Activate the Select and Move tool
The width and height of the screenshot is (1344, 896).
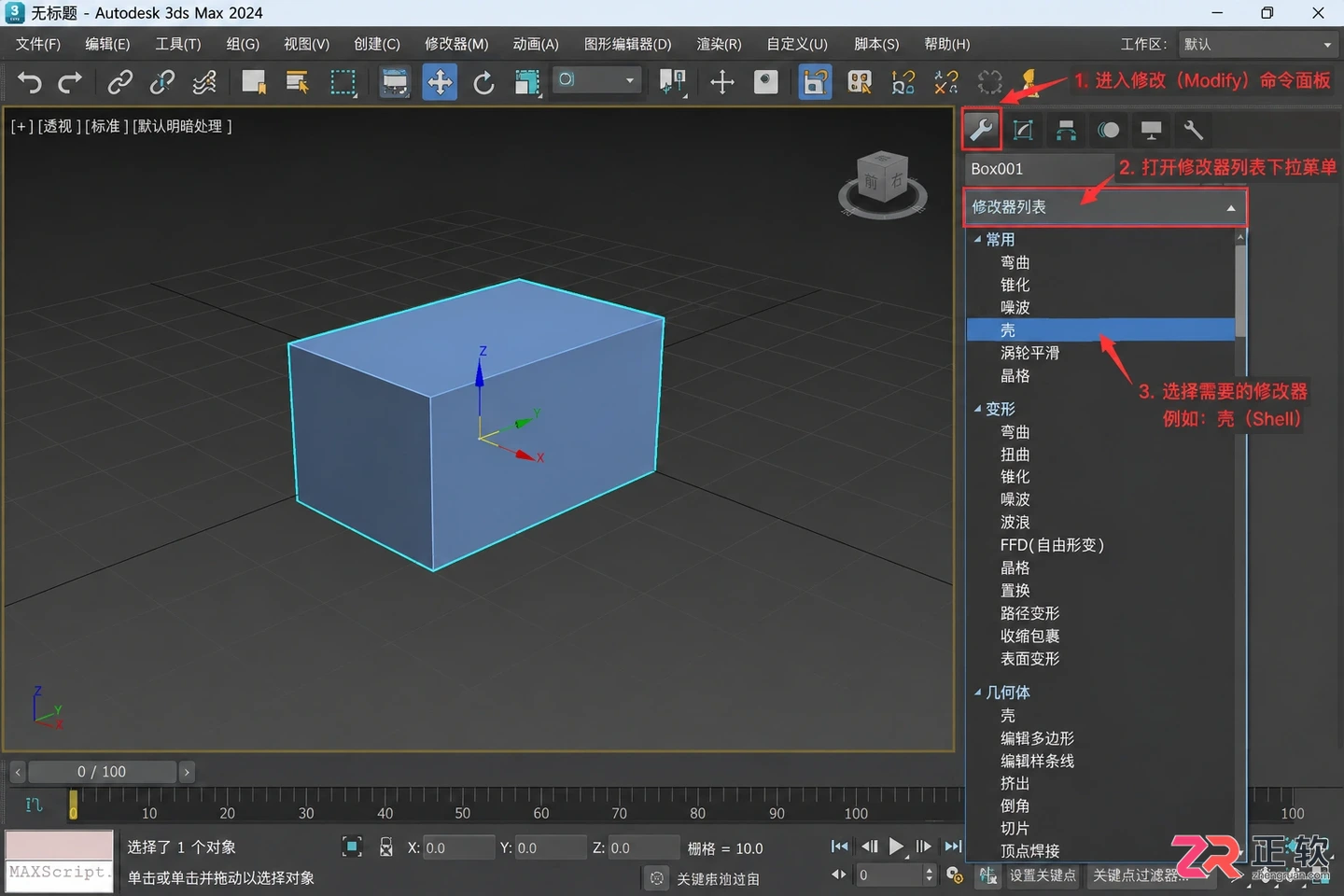(440, 83)
